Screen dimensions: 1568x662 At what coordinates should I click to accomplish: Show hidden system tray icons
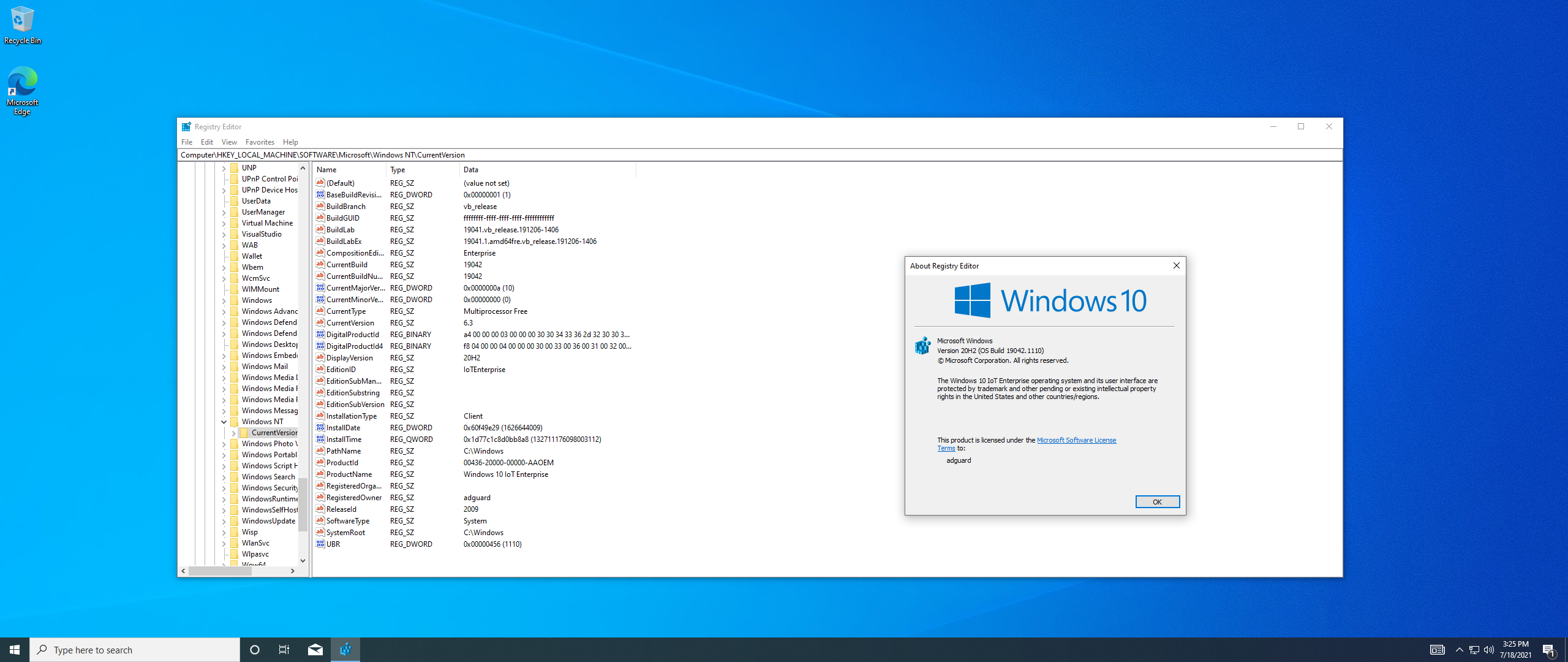click(1459, 650)
